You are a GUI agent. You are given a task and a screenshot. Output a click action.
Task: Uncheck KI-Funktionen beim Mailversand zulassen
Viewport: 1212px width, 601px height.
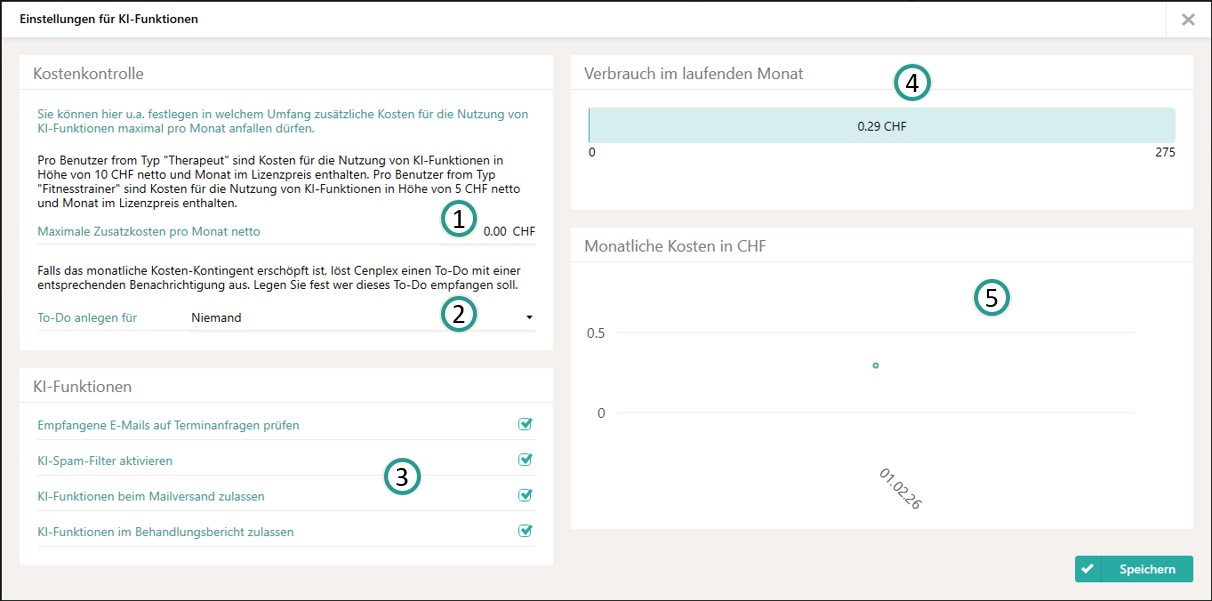pos(525,495)
